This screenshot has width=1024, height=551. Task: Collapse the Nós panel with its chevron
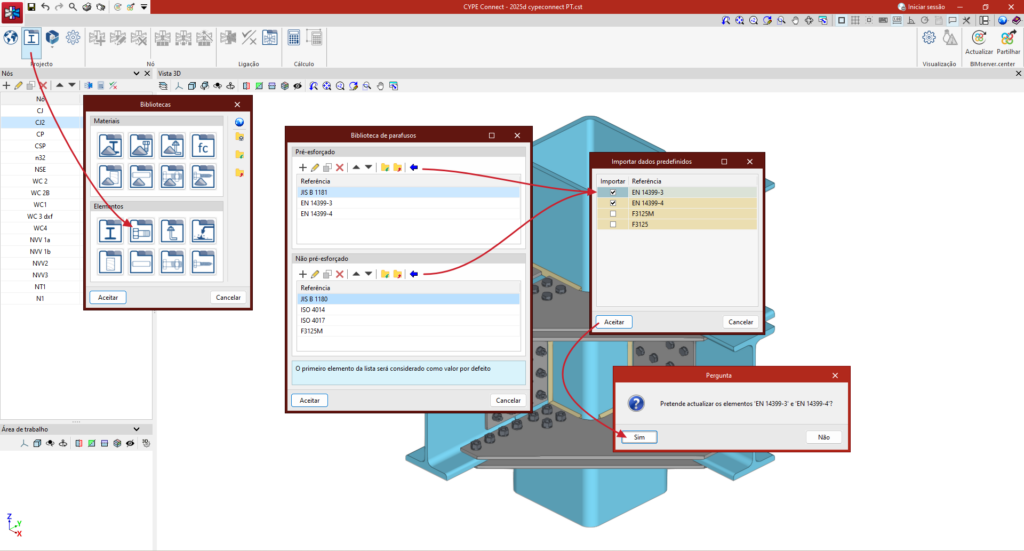pyautogui.click(x=136, y=74)
